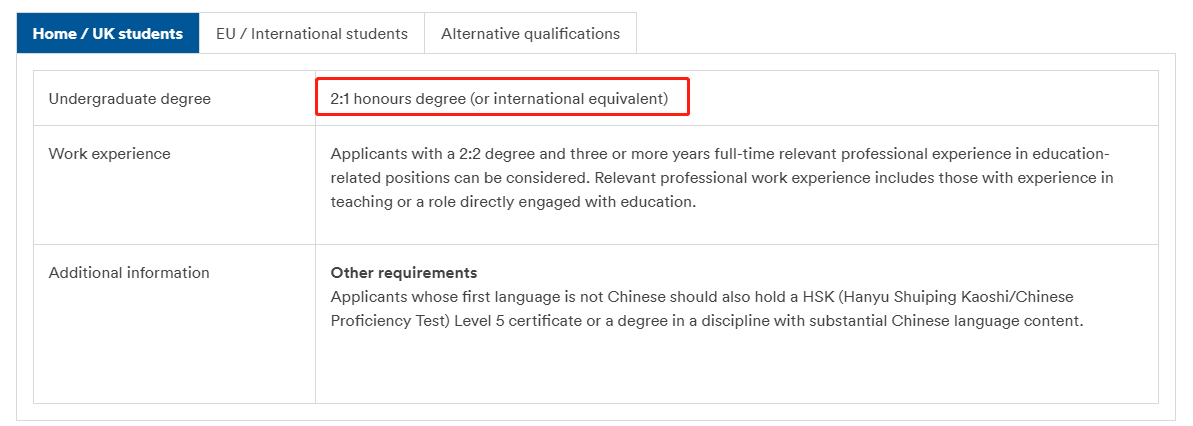Click the bold Other requirements heading
The image size is (1193, 426).
click(404, 273)
